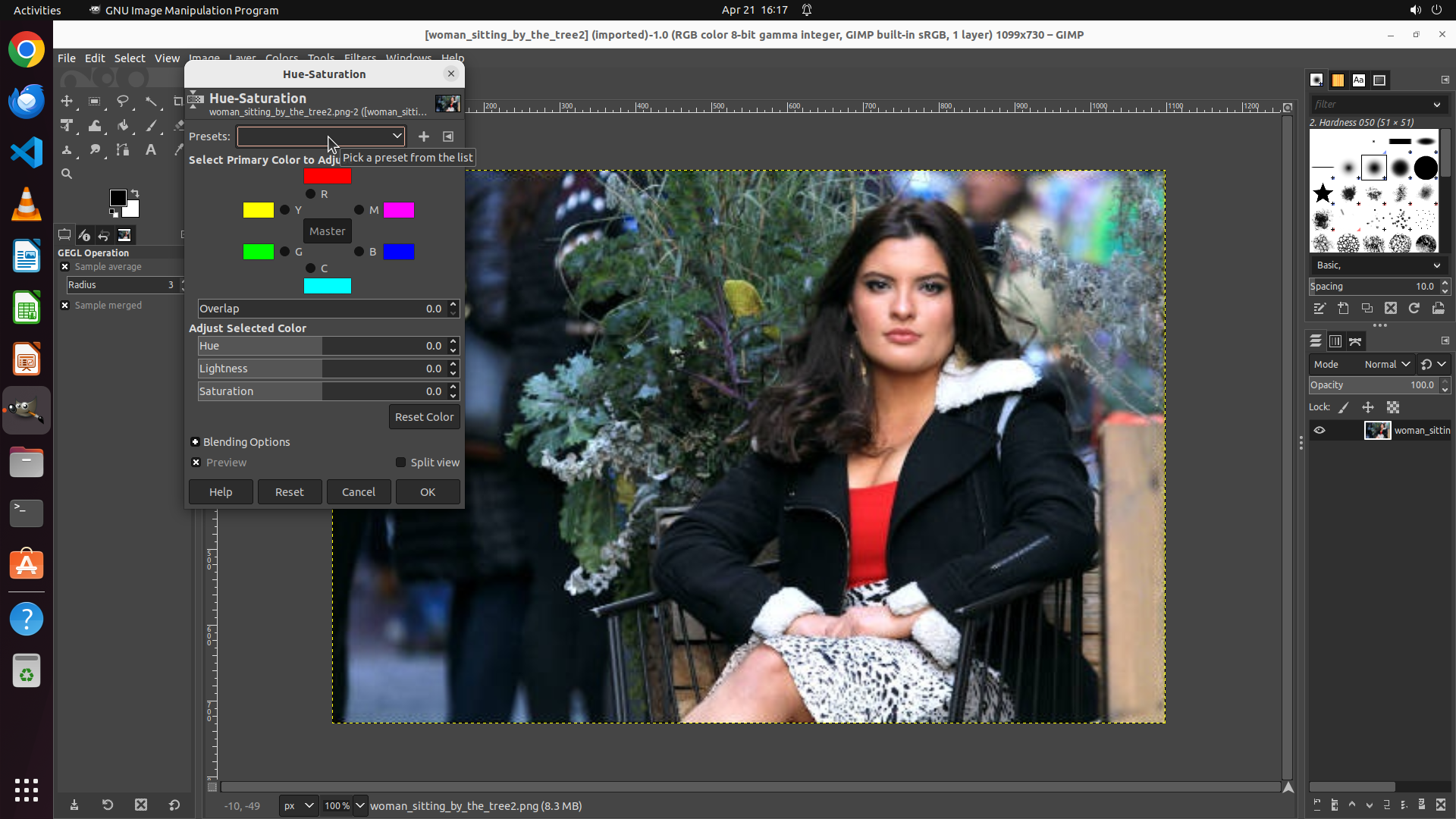The height and width of the screenshot is (819, 1456).
Task: Expand the Blending Options section
Action: pos(196,442)
